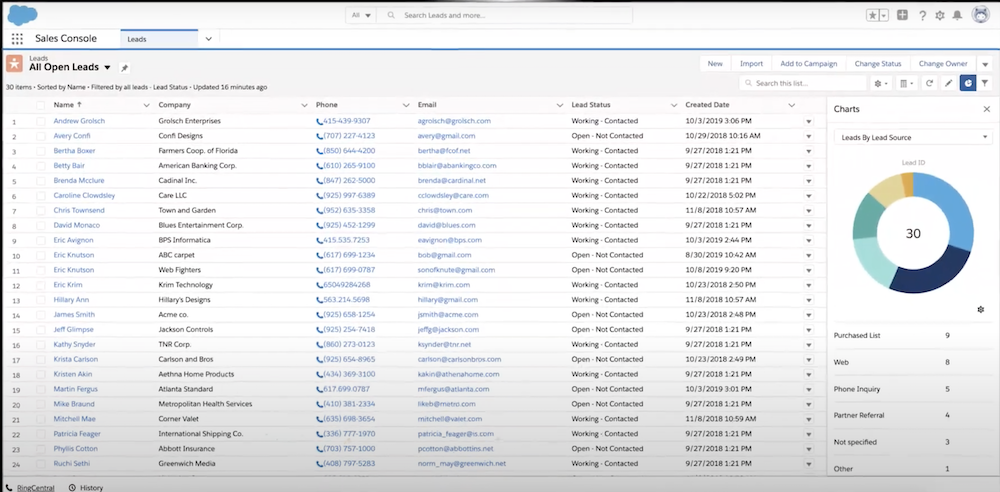Check the Kathy Snyder row checkbox
The width and height of the screenshot is (1000, 492).
[41, 345]
